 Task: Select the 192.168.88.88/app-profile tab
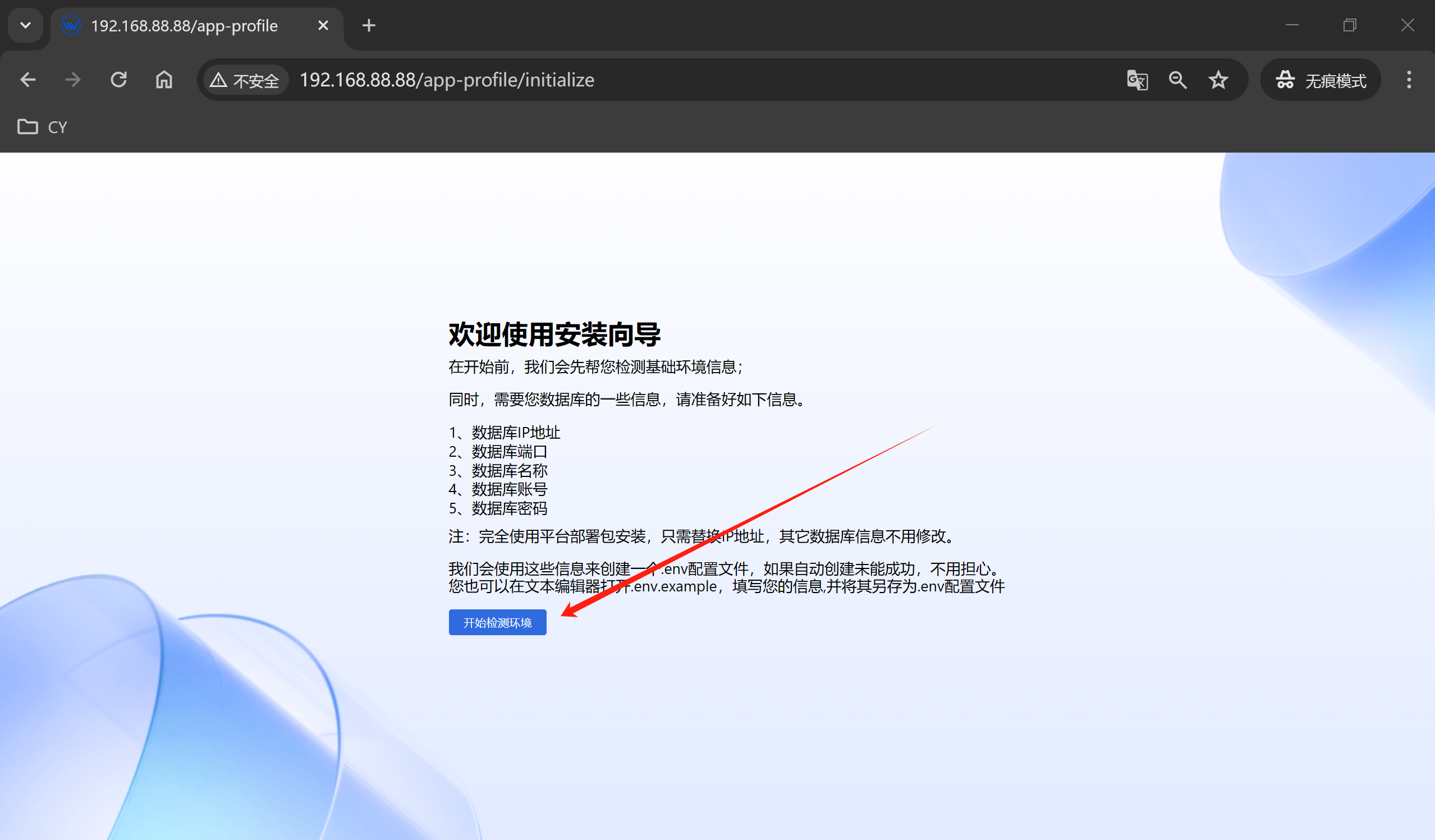(x=197, y=26)
